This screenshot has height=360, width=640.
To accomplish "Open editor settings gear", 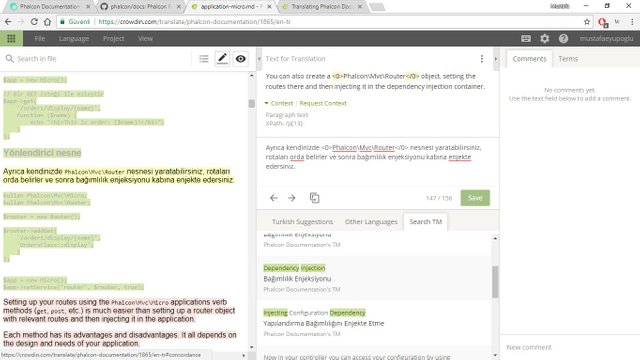I will coord(544,38).
